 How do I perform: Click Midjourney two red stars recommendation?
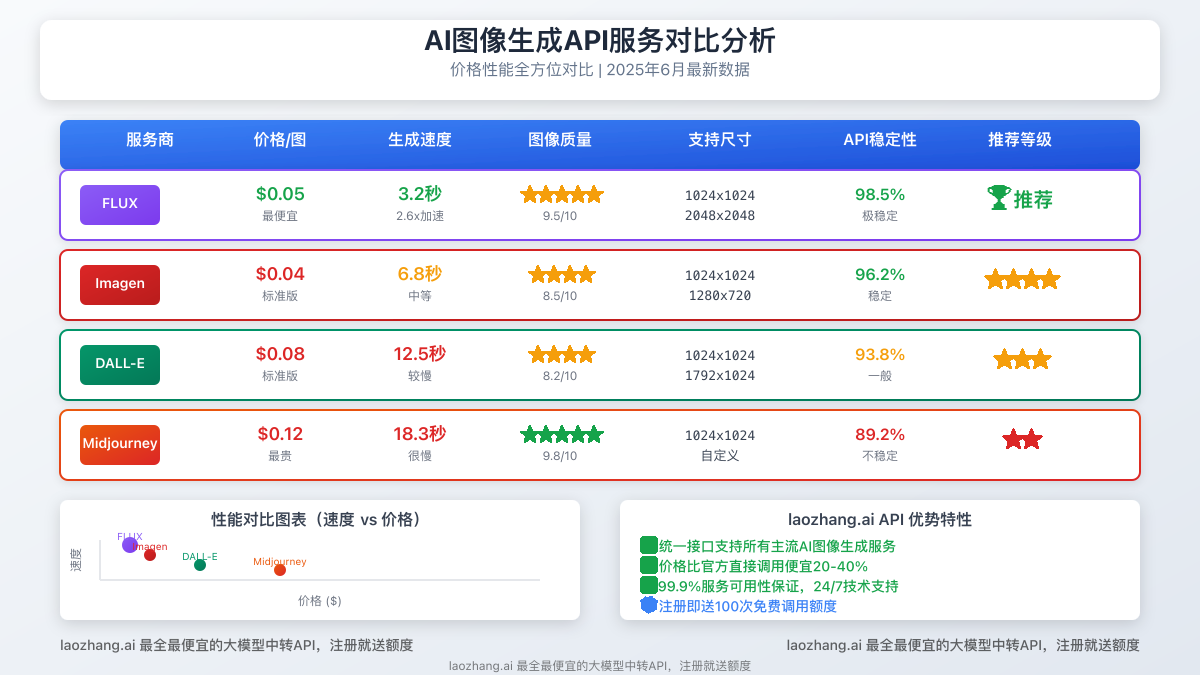tap(1022, 440)
